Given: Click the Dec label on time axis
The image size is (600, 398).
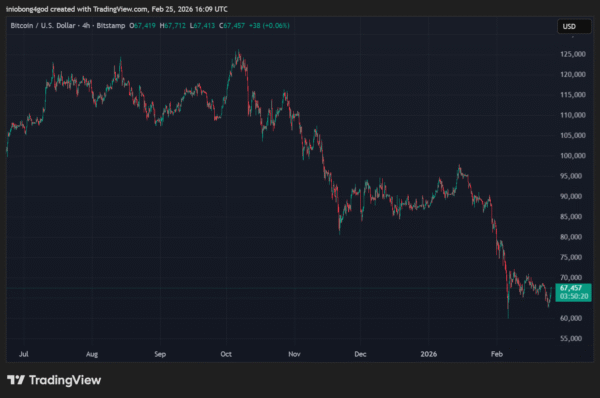Looking at the screenshot, I should click(x=360, y=354).
